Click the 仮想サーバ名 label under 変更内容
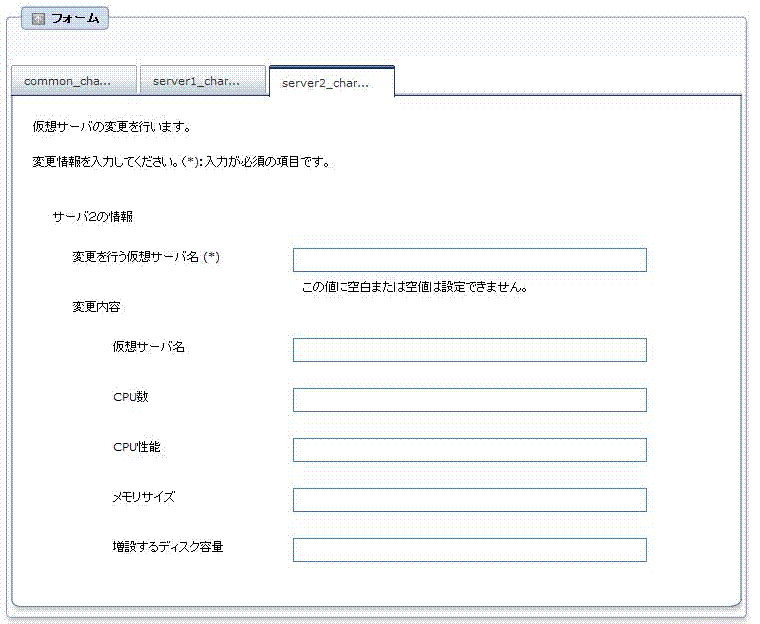The height and width of the screenshot is (624, 760). (149, 347)
